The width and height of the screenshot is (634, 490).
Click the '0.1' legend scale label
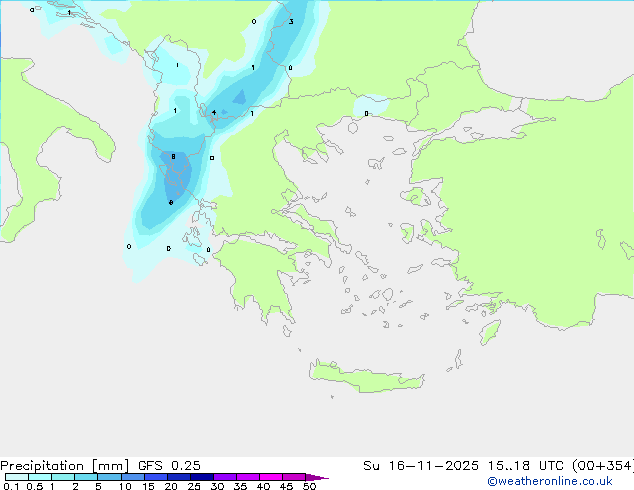(11, 486)
